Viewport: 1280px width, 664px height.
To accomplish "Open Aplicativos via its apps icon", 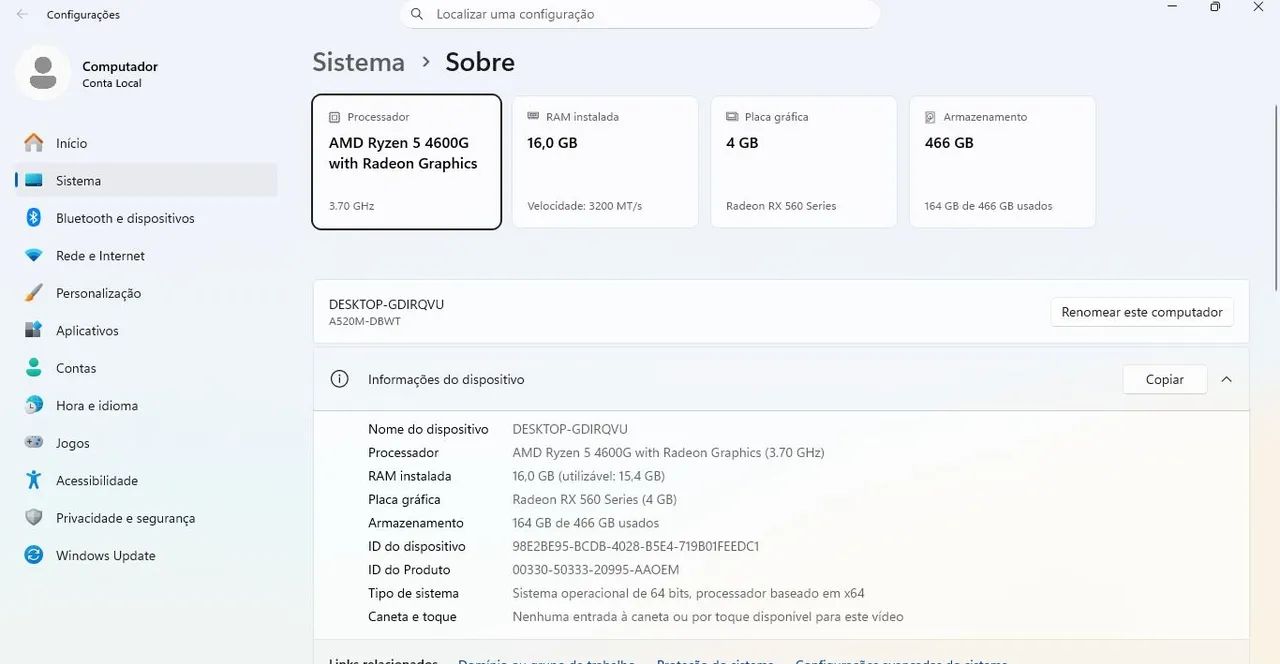I will click(34, 331).
